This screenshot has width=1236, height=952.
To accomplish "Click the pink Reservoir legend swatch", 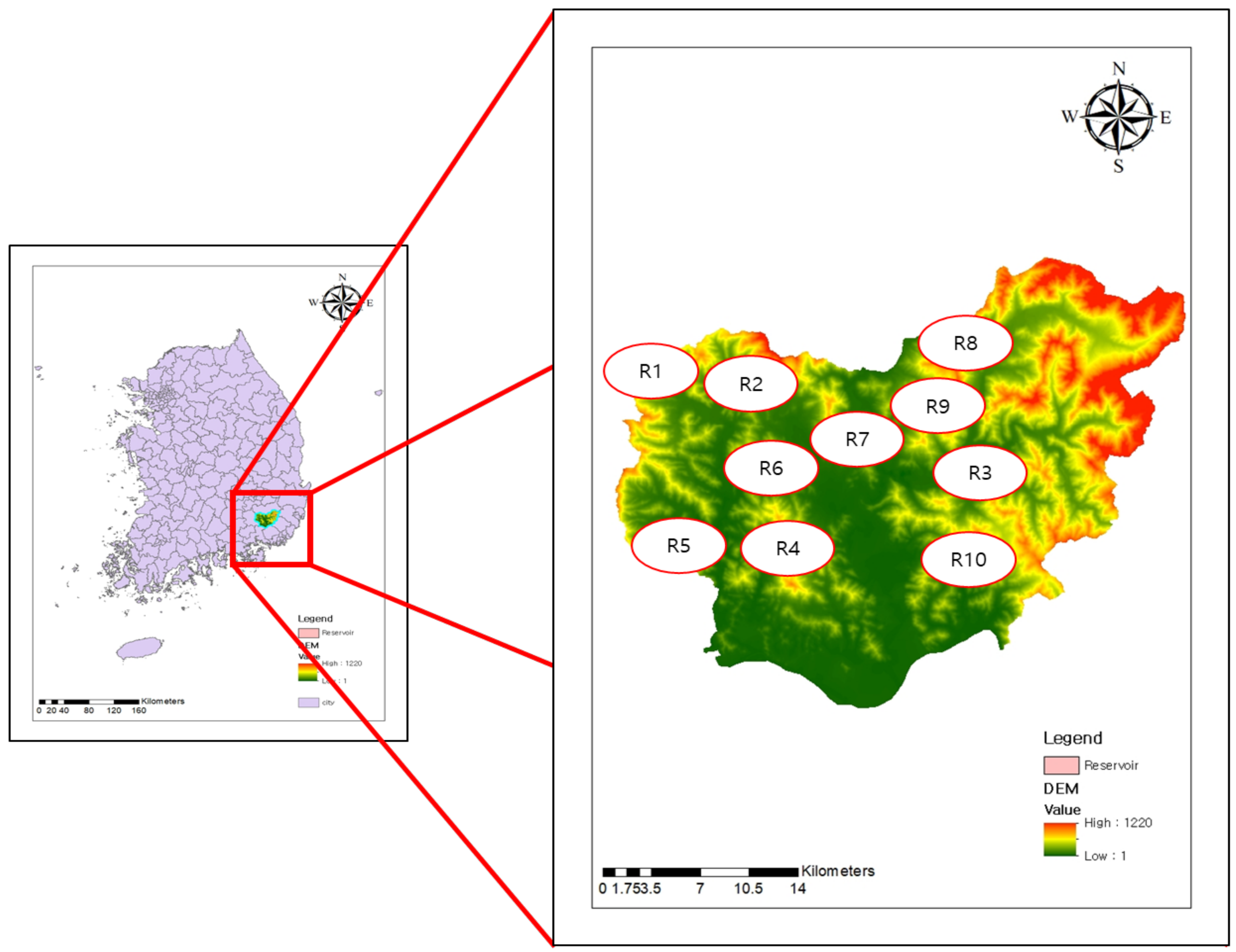I will pos(1061,765).
